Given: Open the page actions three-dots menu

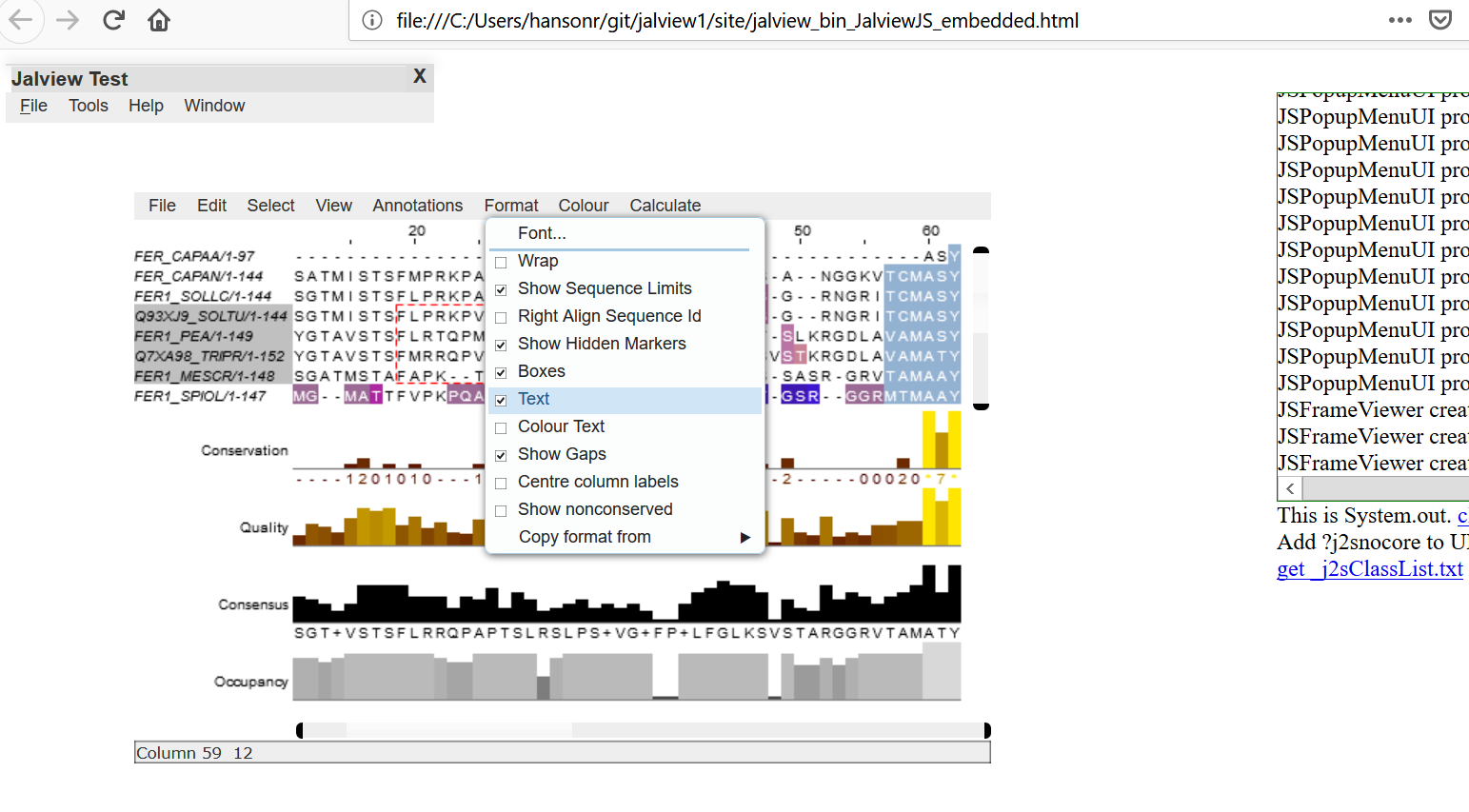Looking at the screenshot, I should coord(1400,20).
